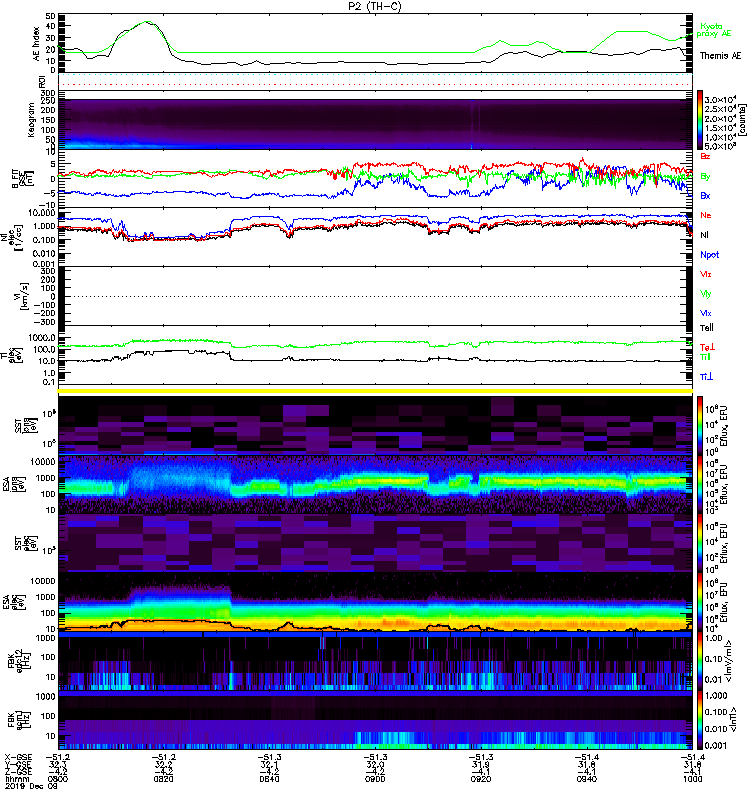This screenshot has height=800, width=750.
Task: Click the FBK edc12 [Hz] axis label
Action: click(18, 661)
